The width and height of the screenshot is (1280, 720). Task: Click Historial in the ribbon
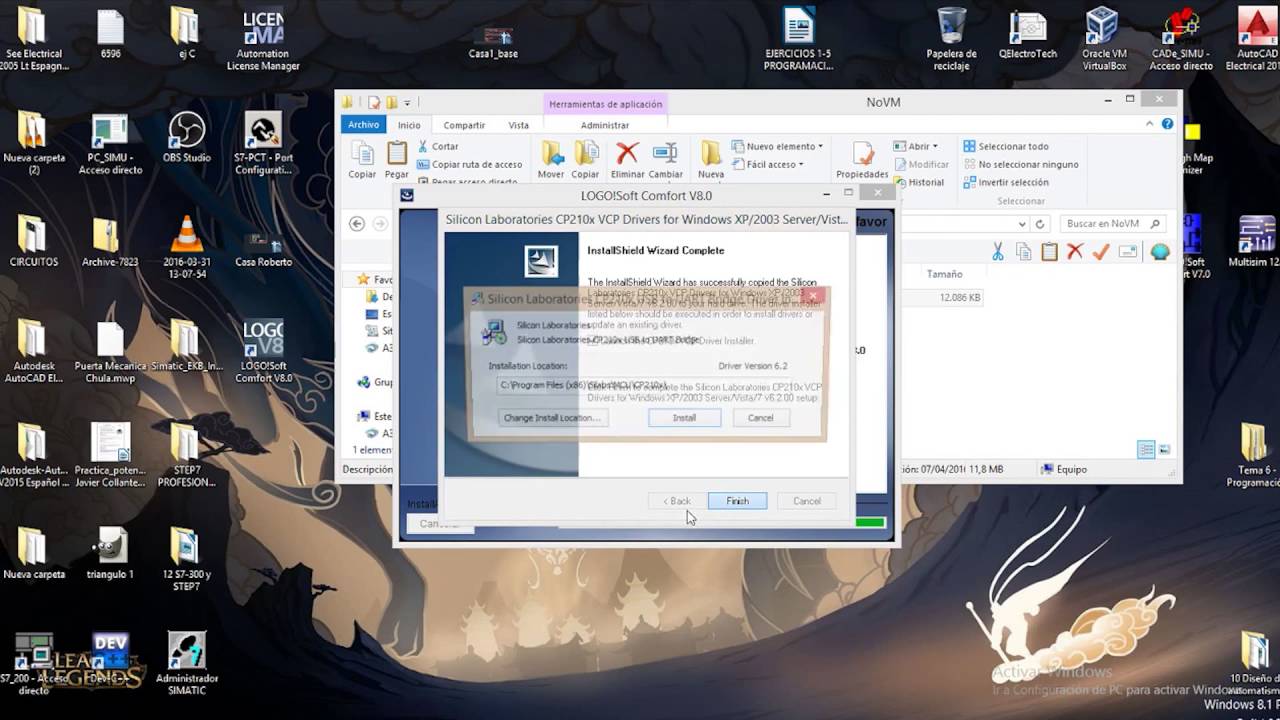(919, 182)
